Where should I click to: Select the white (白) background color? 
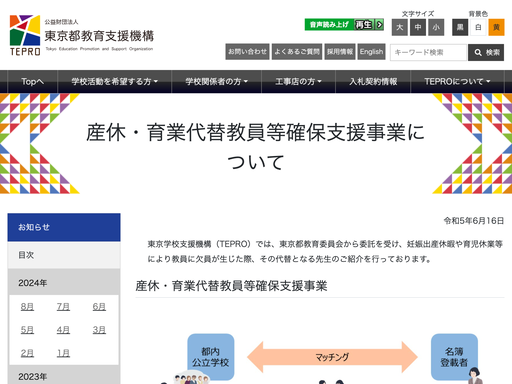[478, 27]
